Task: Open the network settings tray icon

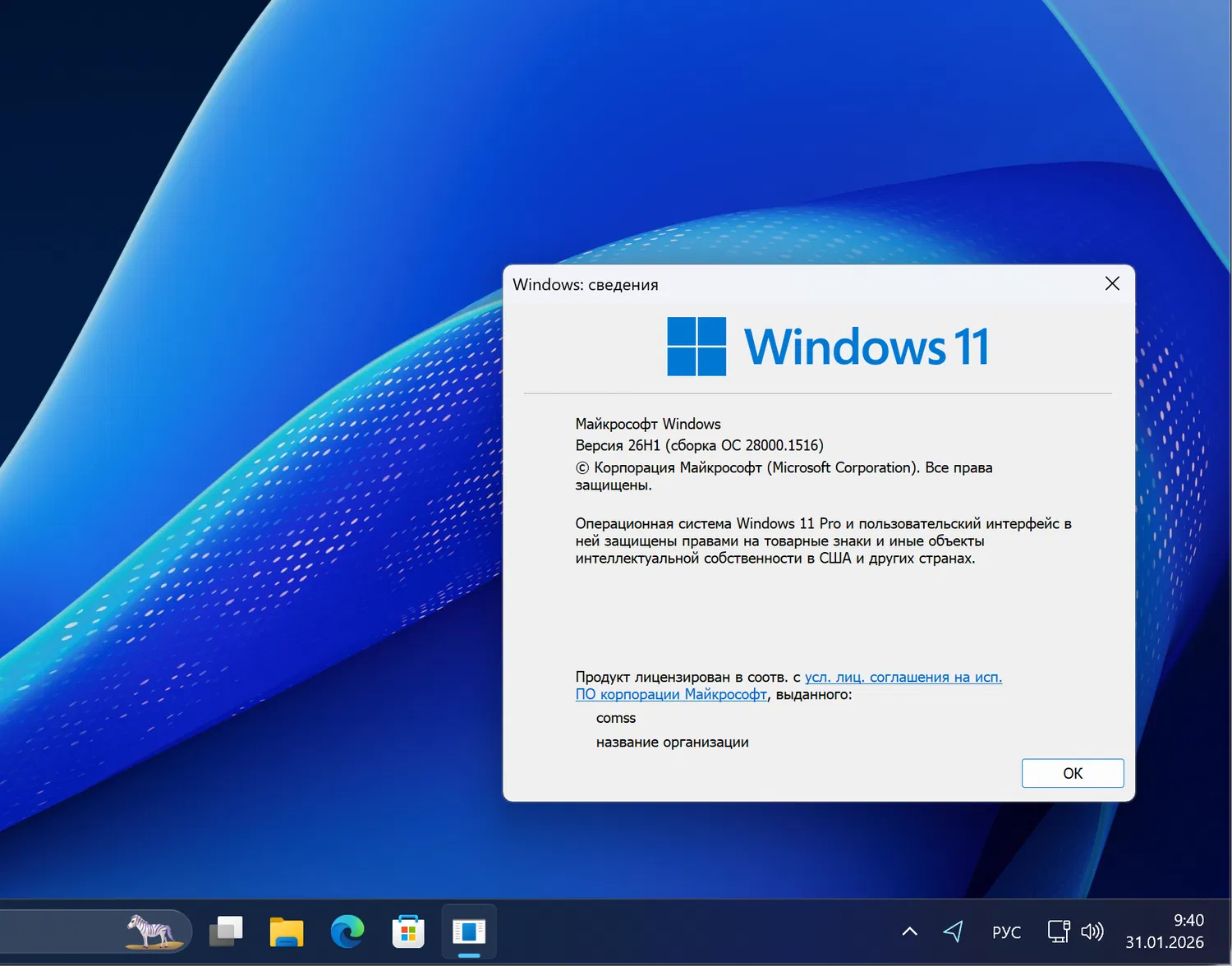Action: [x=1058, y=931]
